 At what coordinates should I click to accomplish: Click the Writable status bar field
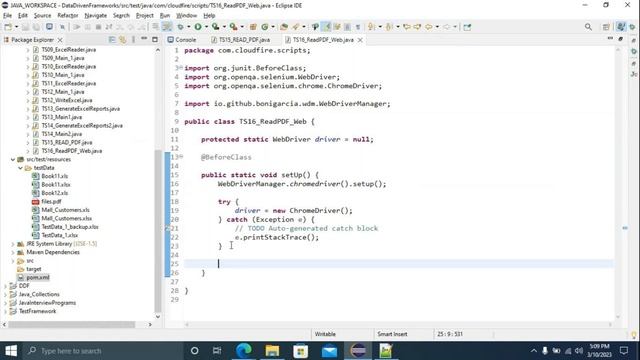325,334
